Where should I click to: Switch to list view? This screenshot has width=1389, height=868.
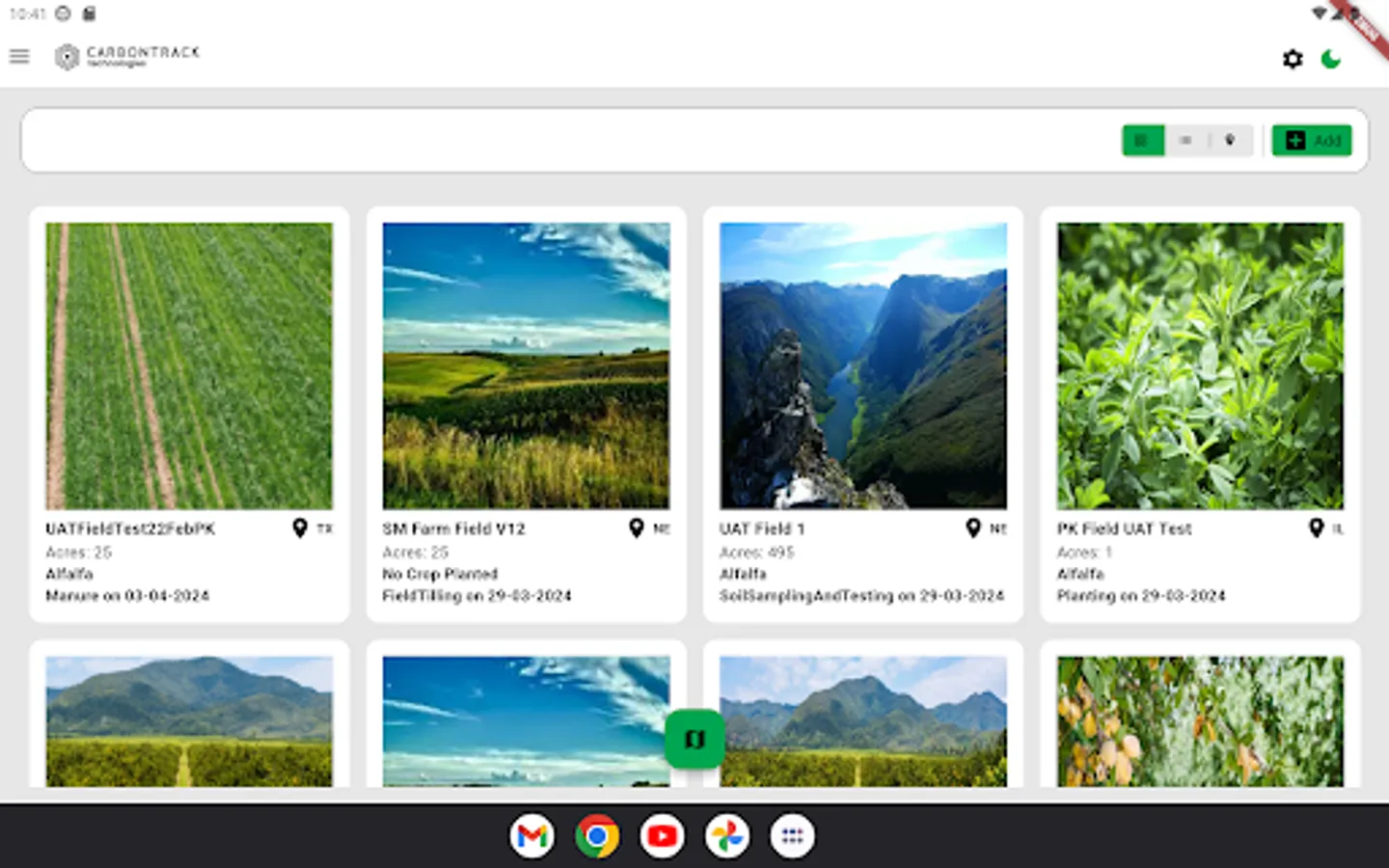point(1186,141)
